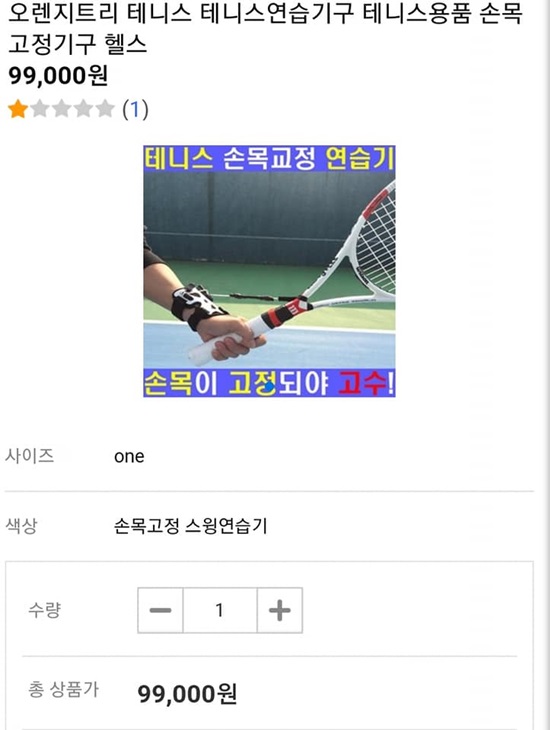The image size is (550, 730).
Task: Click the 색상 label
Action: (21, 526)
